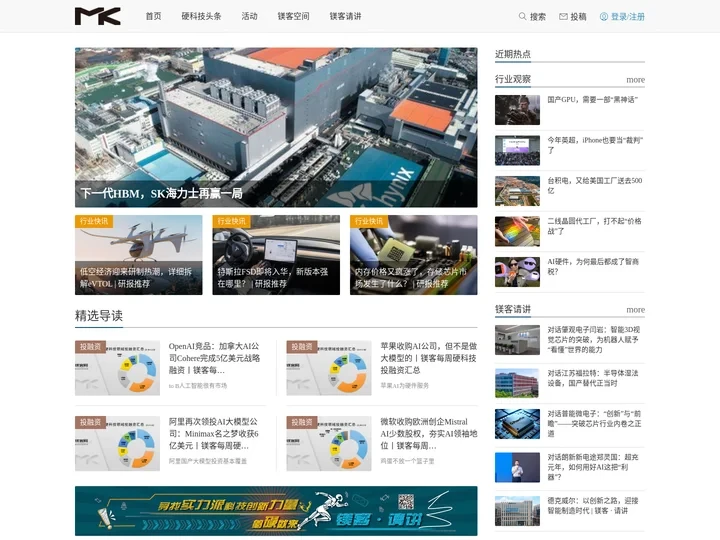720x540 pixels.
Task: Click more beside 行业观察
Action: pyautogui.click(x=636, y=79)
